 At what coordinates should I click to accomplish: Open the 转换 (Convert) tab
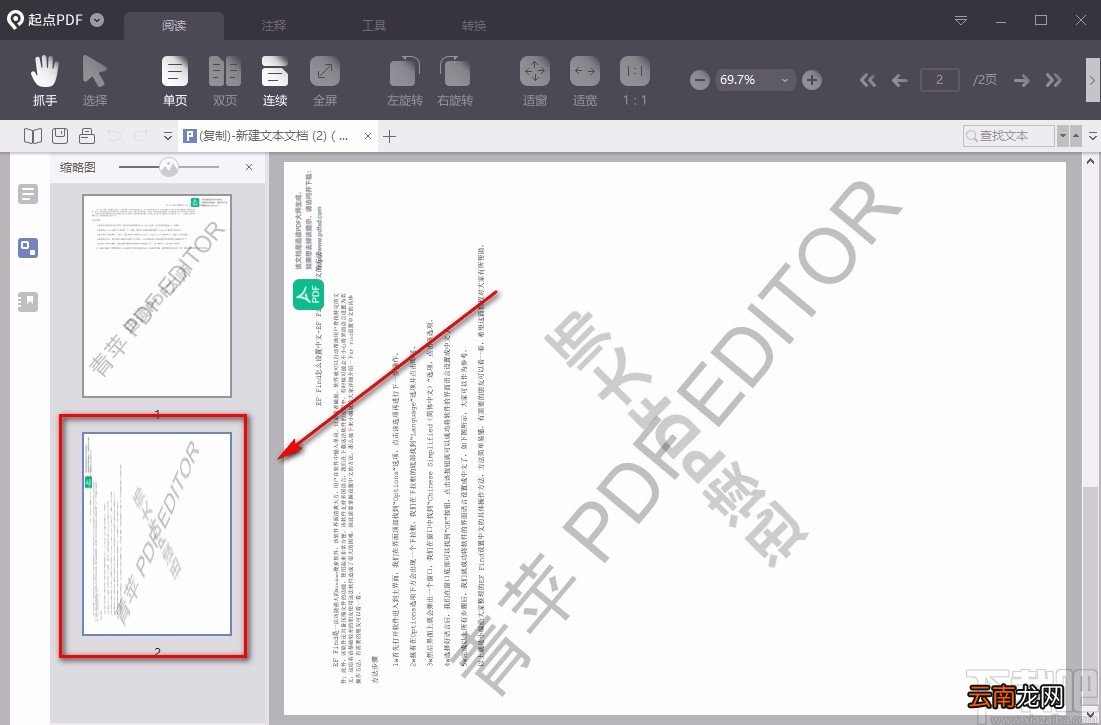474,26
